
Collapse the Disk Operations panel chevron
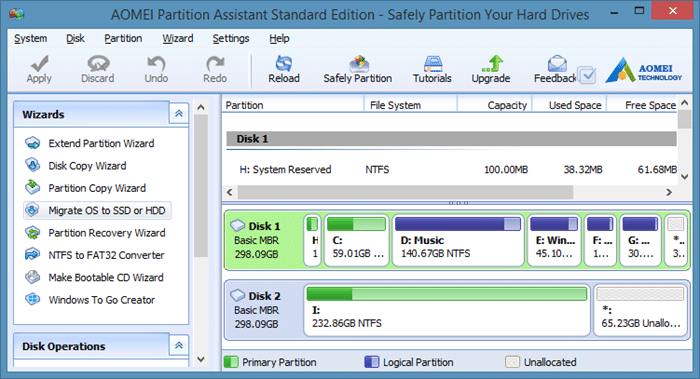pyautogui.click(x=179, y=346)
